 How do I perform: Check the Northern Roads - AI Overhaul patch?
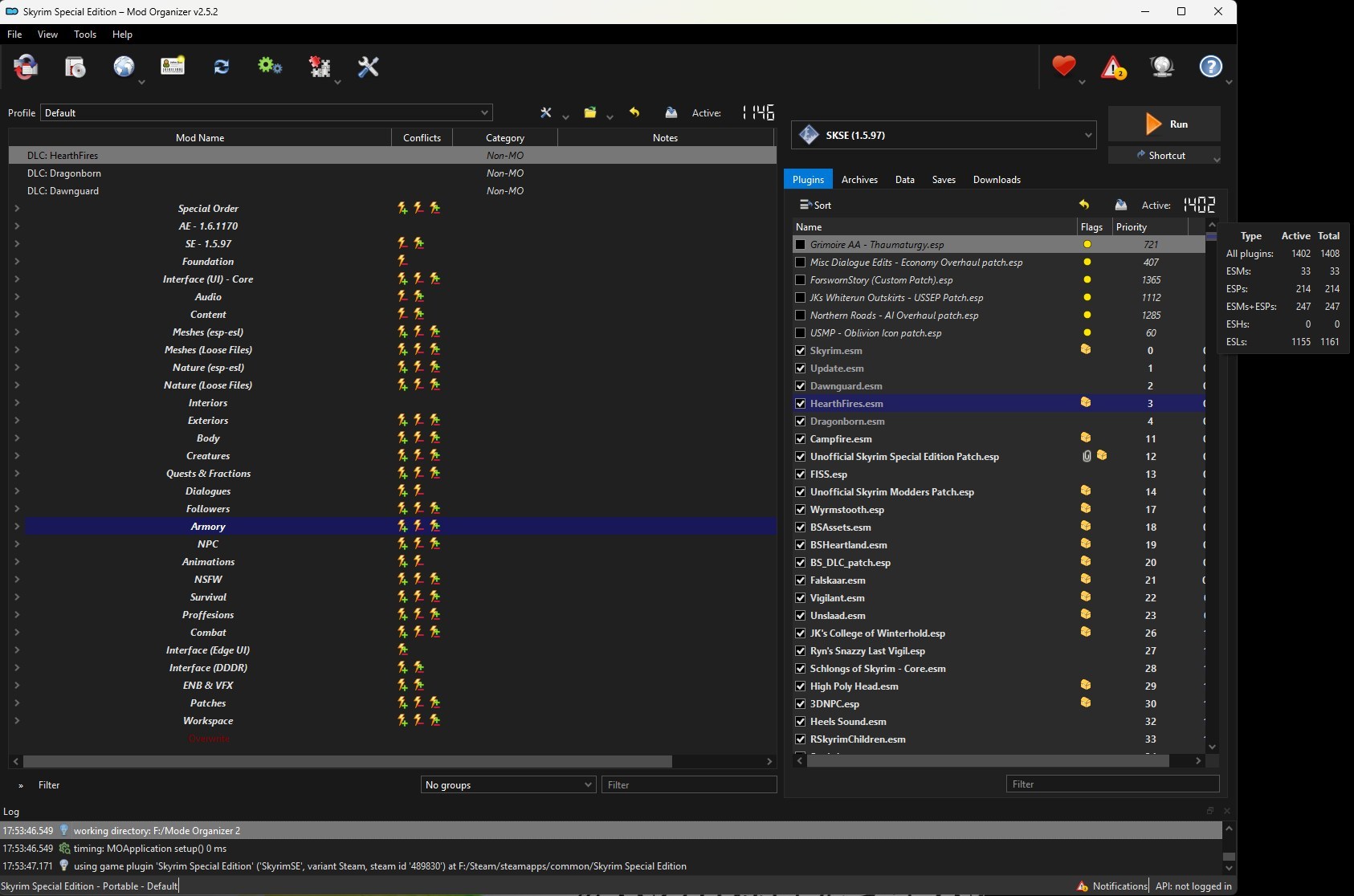(x=800, y=315)
